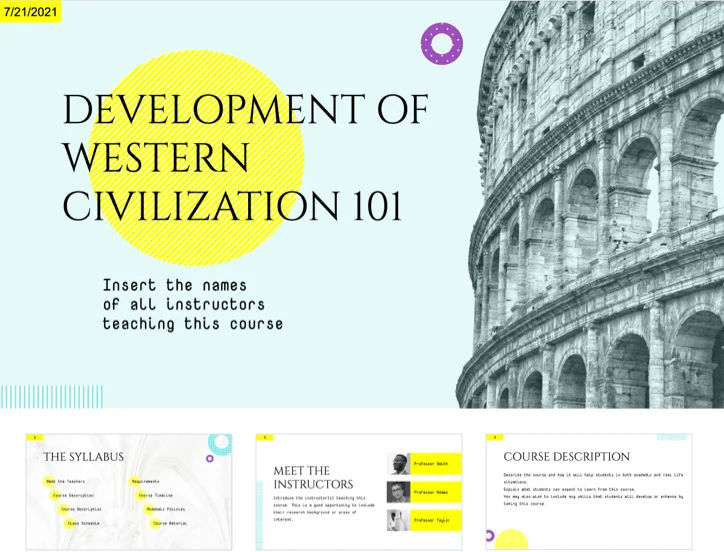Select the Colosseum photo on the title slide
This screenshot has height=552, width=724.
pos(590,204)
